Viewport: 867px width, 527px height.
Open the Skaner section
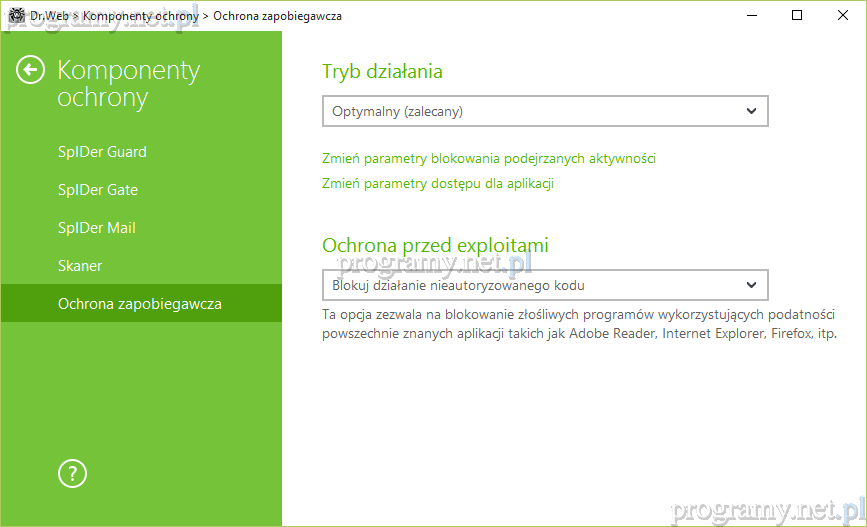click(80, 266)
